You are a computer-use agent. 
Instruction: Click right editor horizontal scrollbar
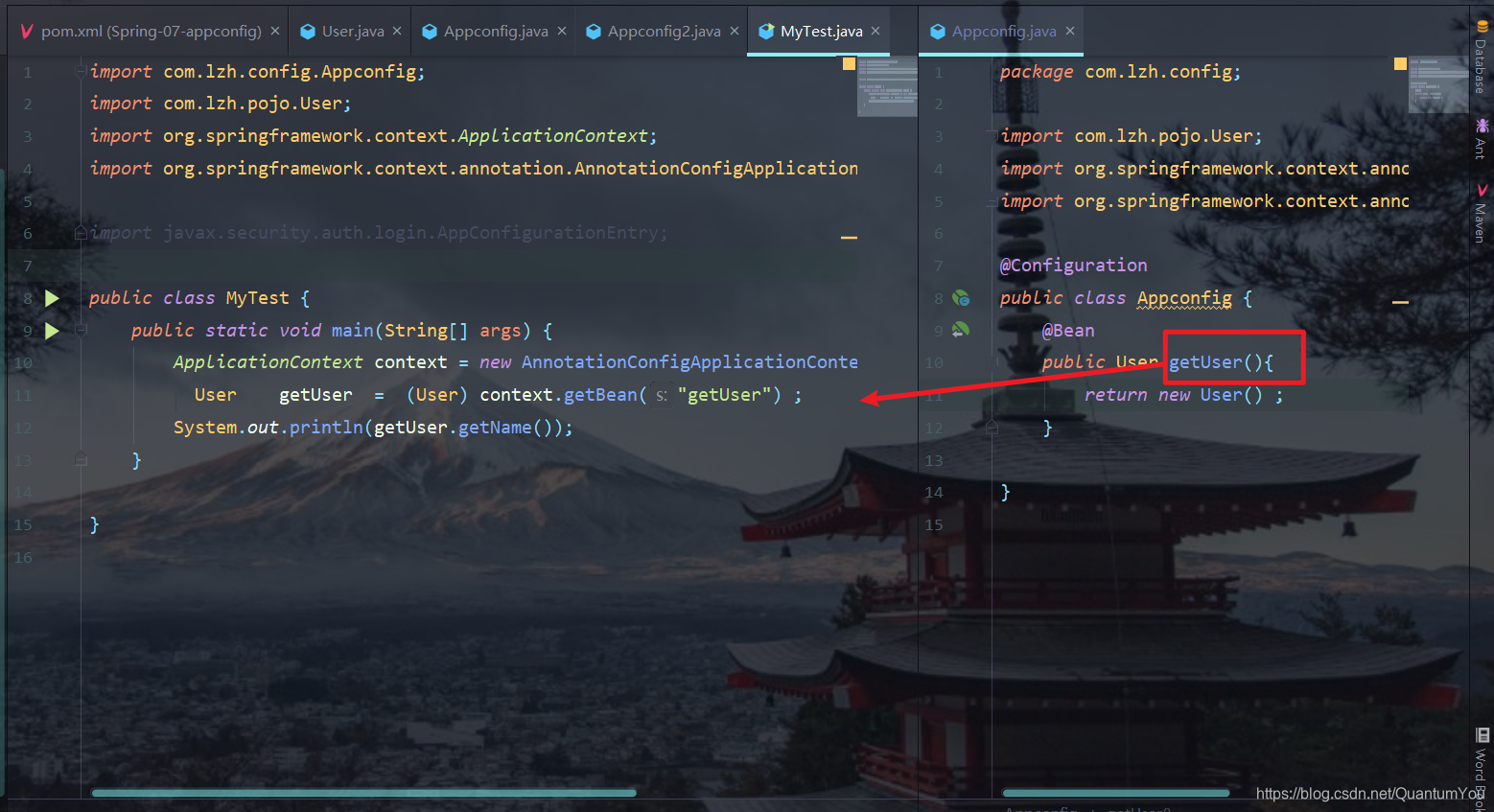click(1115, 793)
